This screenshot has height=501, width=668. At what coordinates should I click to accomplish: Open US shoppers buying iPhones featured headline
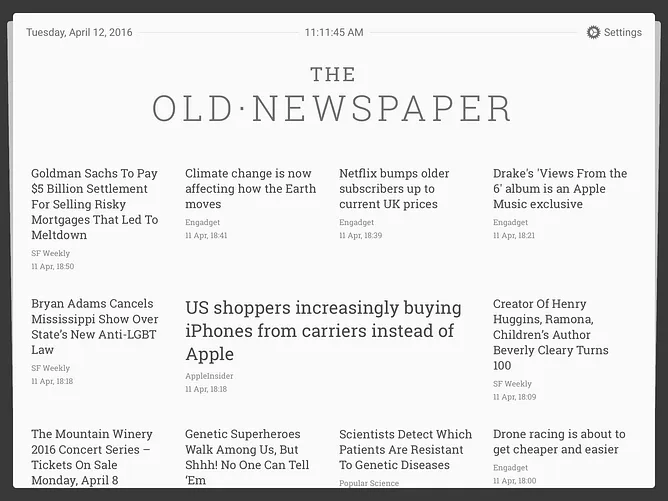[x=323, y=331]
